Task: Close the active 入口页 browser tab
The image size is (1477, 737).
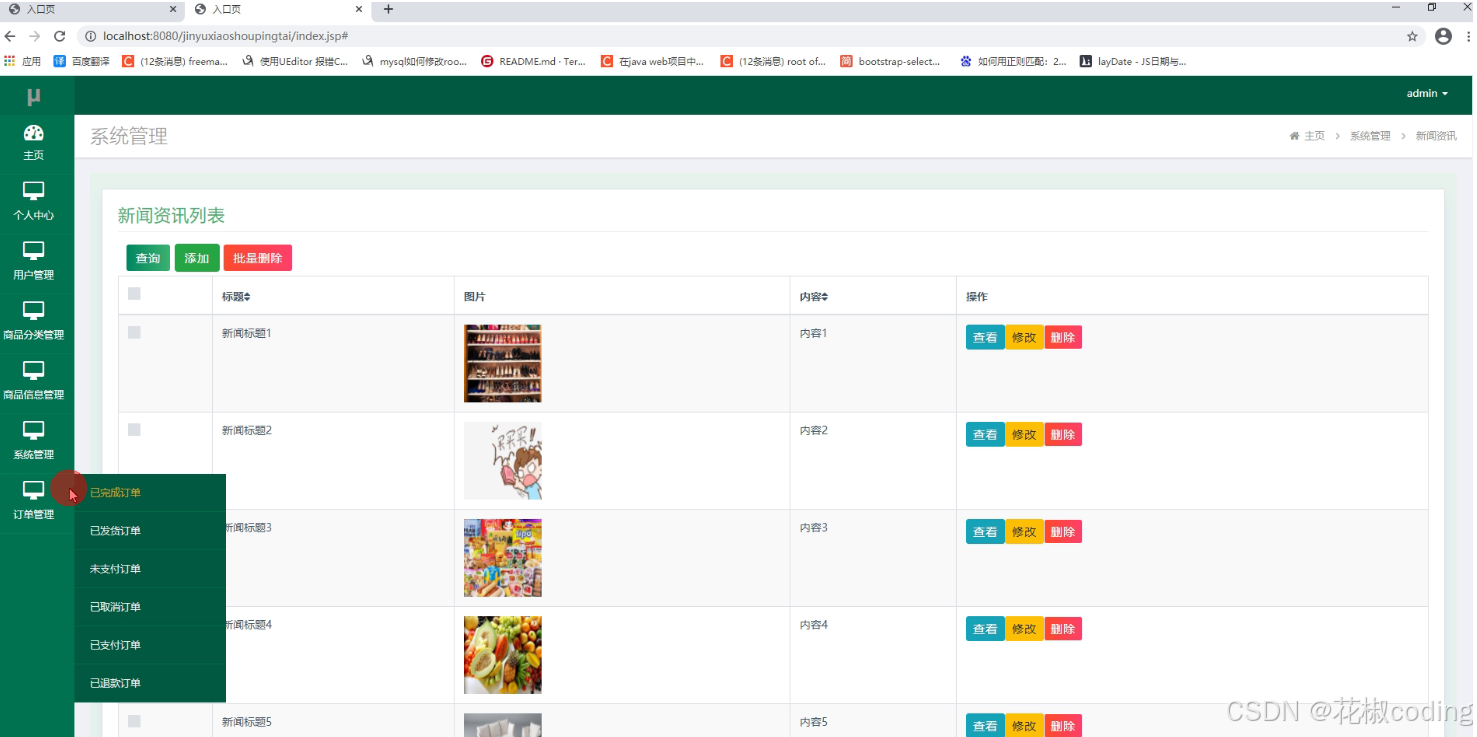Action: [358, 9]
